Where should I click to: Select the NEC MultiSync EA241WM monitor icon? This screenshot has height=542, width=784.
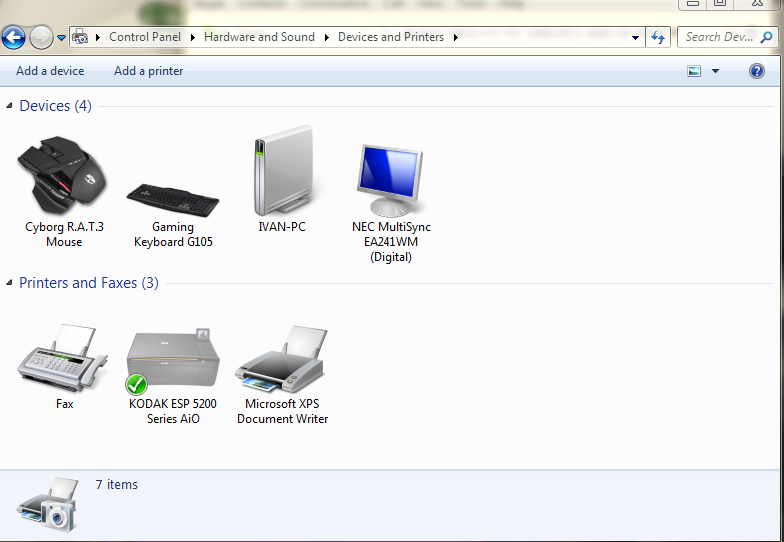pos(390,180)
